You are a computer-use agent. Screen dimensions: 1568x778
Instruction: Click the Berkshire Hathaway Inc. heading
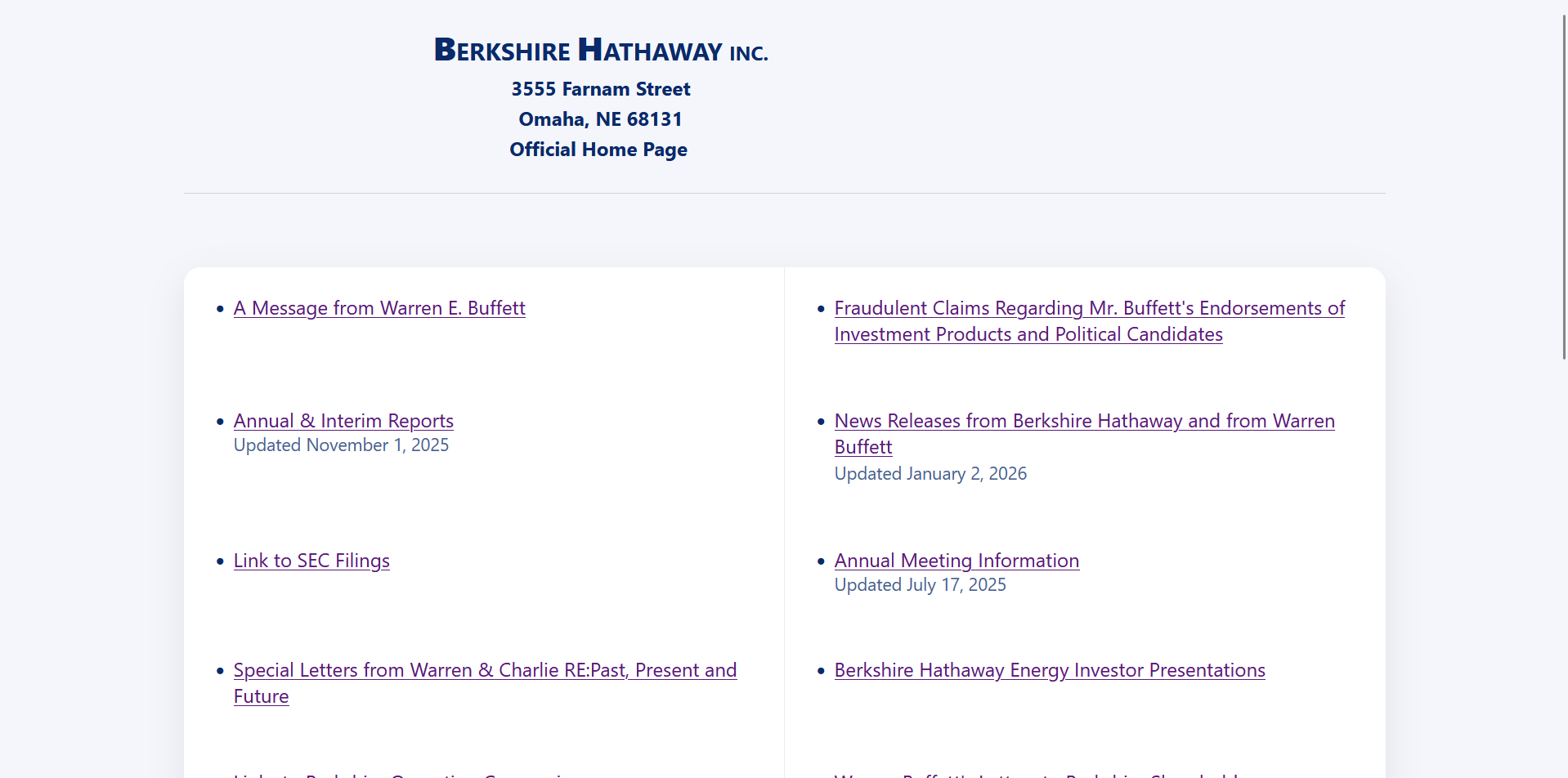(601, 51)
